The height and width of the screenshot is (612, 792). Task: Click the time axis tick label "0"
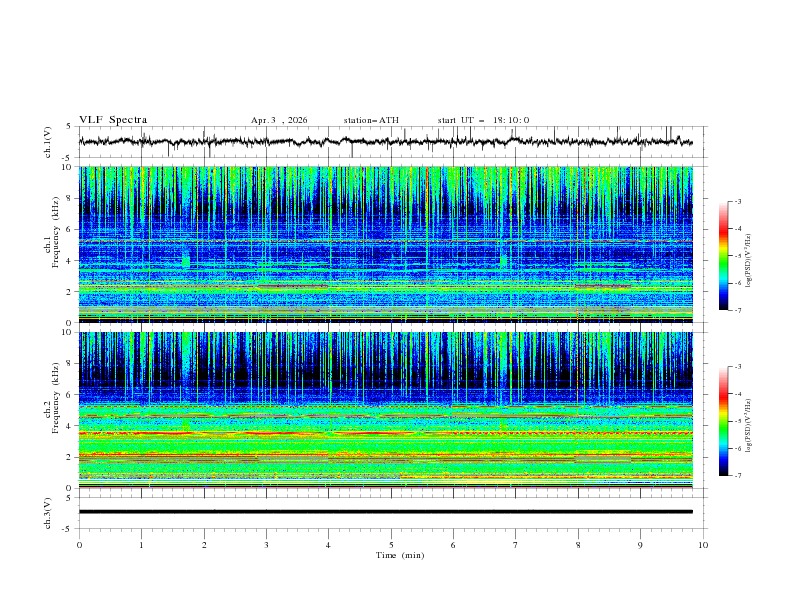click(x=79, y=545)
